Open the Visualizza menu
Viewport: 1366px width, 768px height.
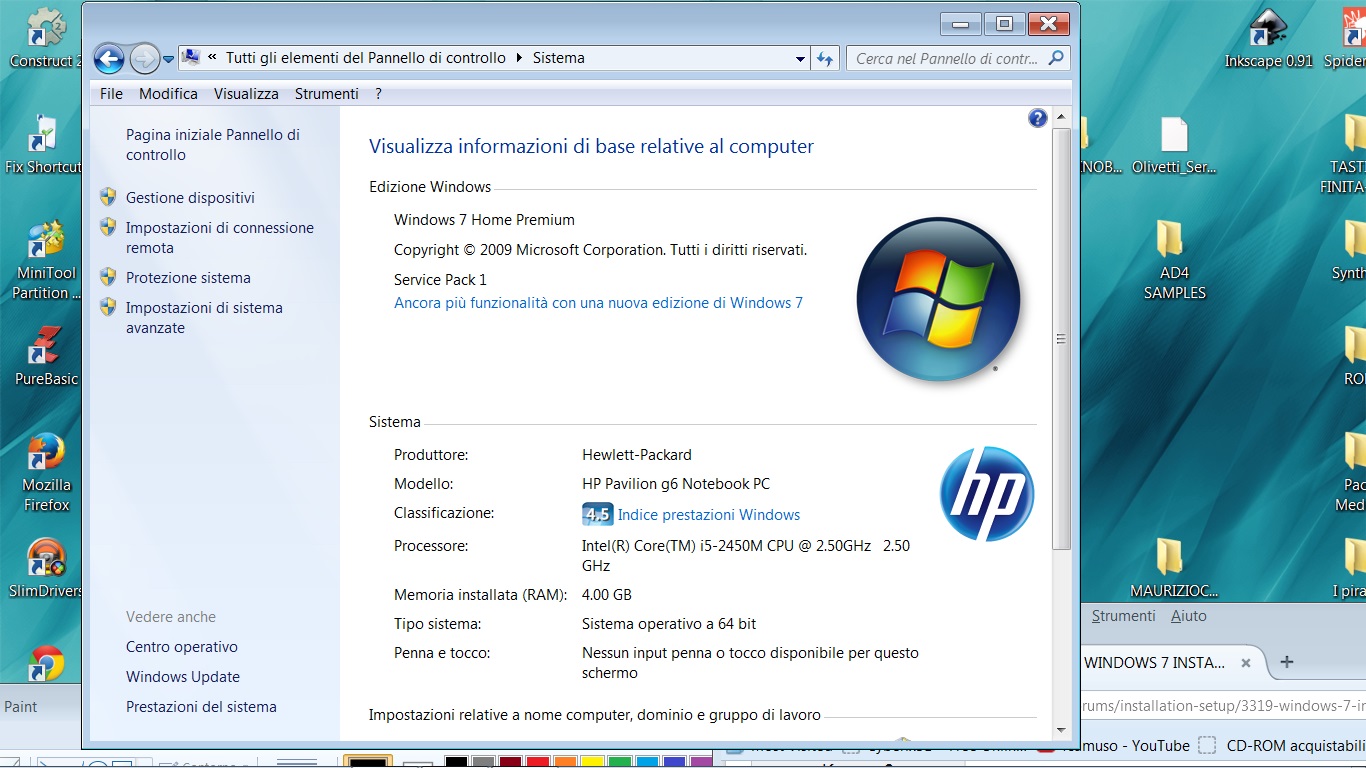click(246, 93)
